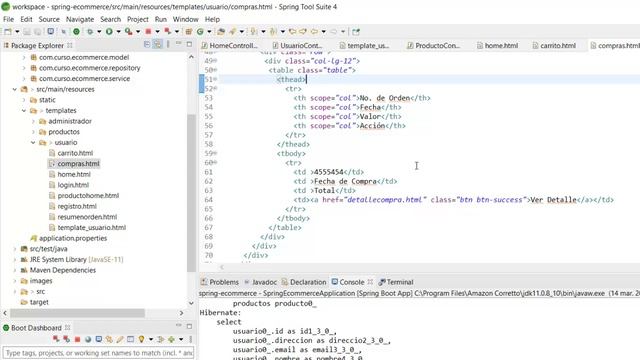
Task: Fold the table block at line 50
Action: 216,70
